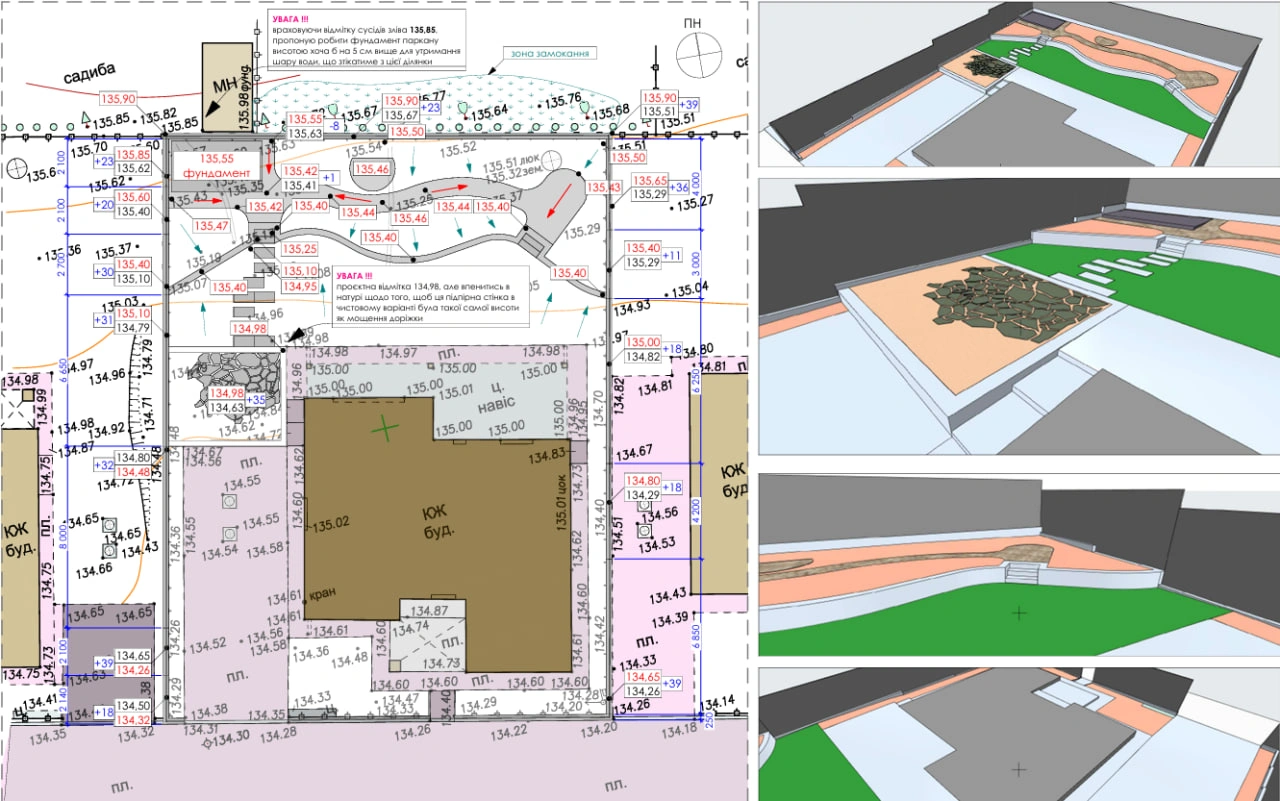Screen dimensions: 1280x801
Task: Click the blue +11 difference tag
Action: [671, 255]
